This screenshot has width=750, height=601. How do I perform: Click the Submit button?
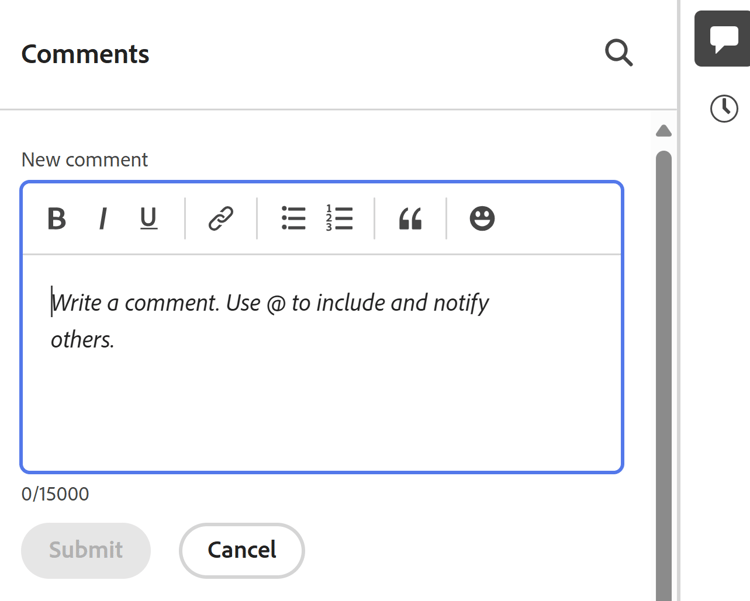pyautogui.click(x=86, y=550)
